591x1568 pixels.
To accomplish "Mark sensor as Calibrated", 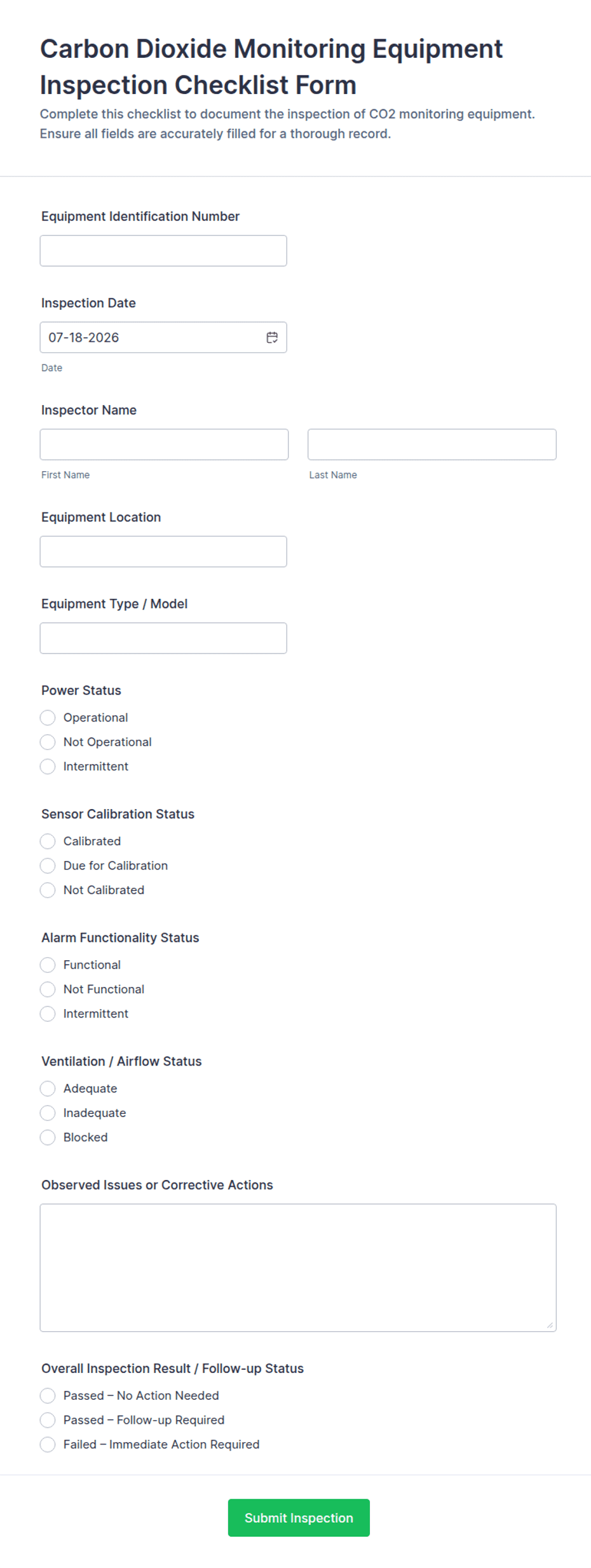I will 48,841.
